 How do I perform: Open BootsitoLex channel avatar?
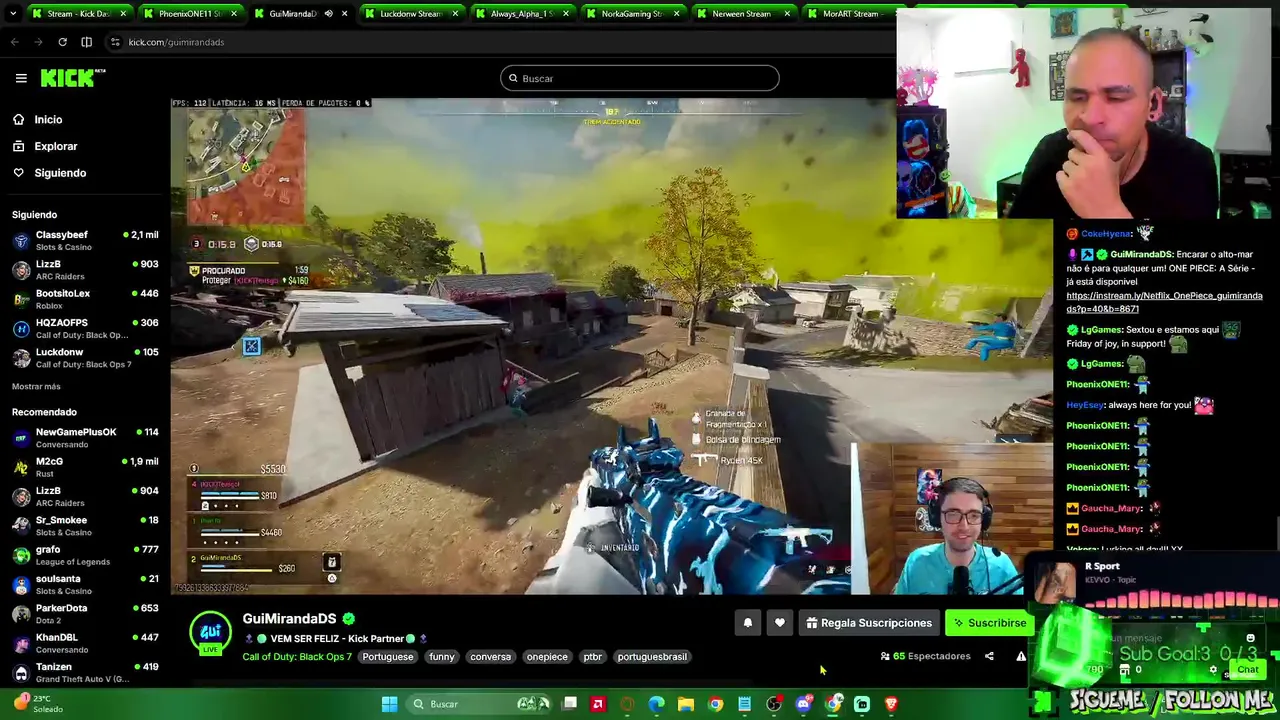coord(21,299)
